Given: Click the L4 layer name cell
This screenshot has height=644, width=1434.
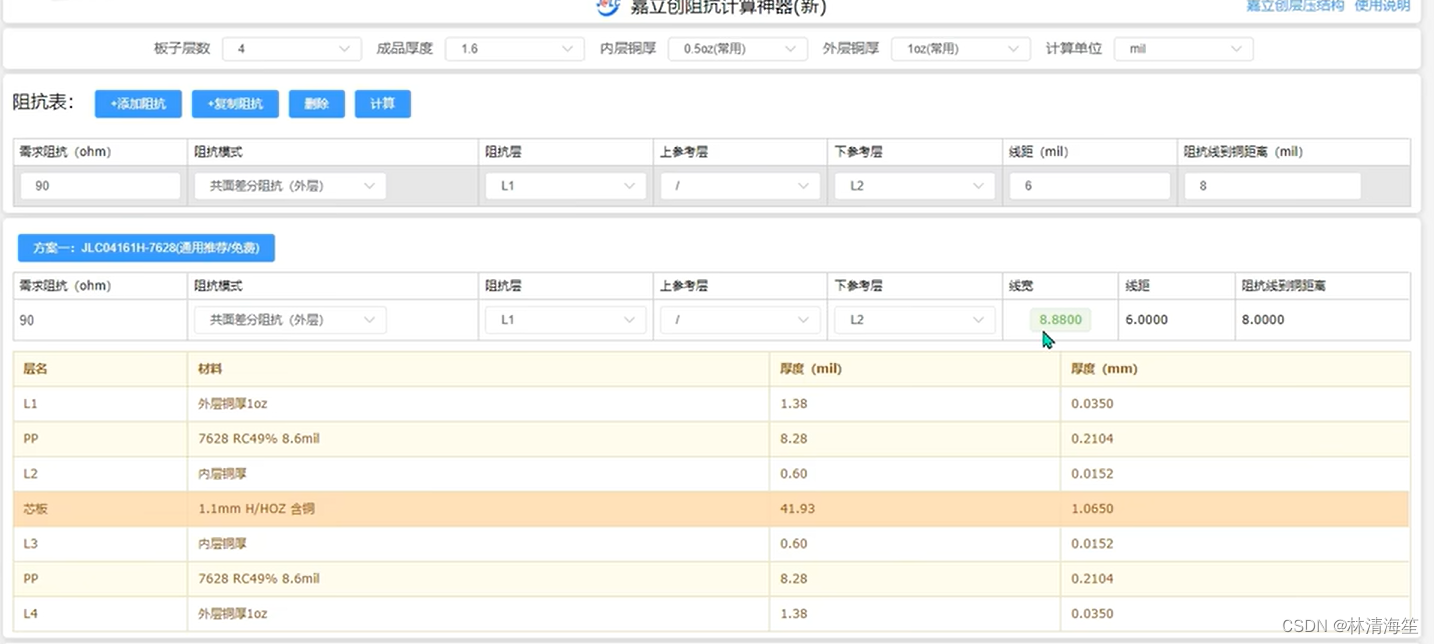Looking at the screenshot, I should pos(100,614).
